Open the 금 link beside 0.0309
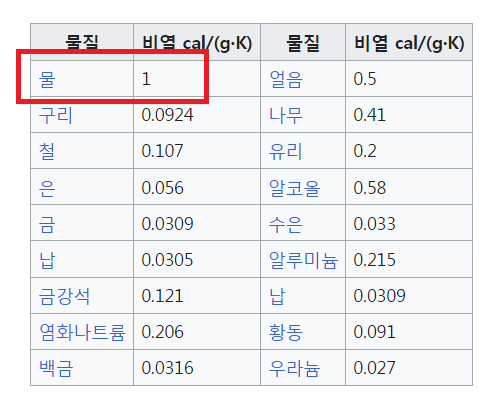The height and width of the screenshot is (409, 494). [x=47, y=224]
